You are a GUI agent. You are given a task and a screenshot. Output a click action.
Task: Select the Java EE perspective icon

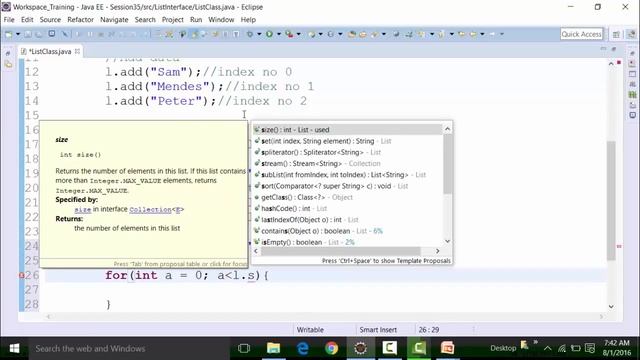point(631,34)
